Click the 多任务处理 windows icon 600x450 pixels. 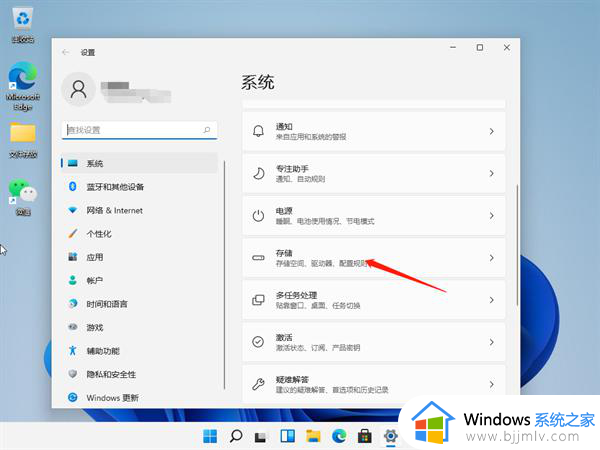(x=258, y=300)
